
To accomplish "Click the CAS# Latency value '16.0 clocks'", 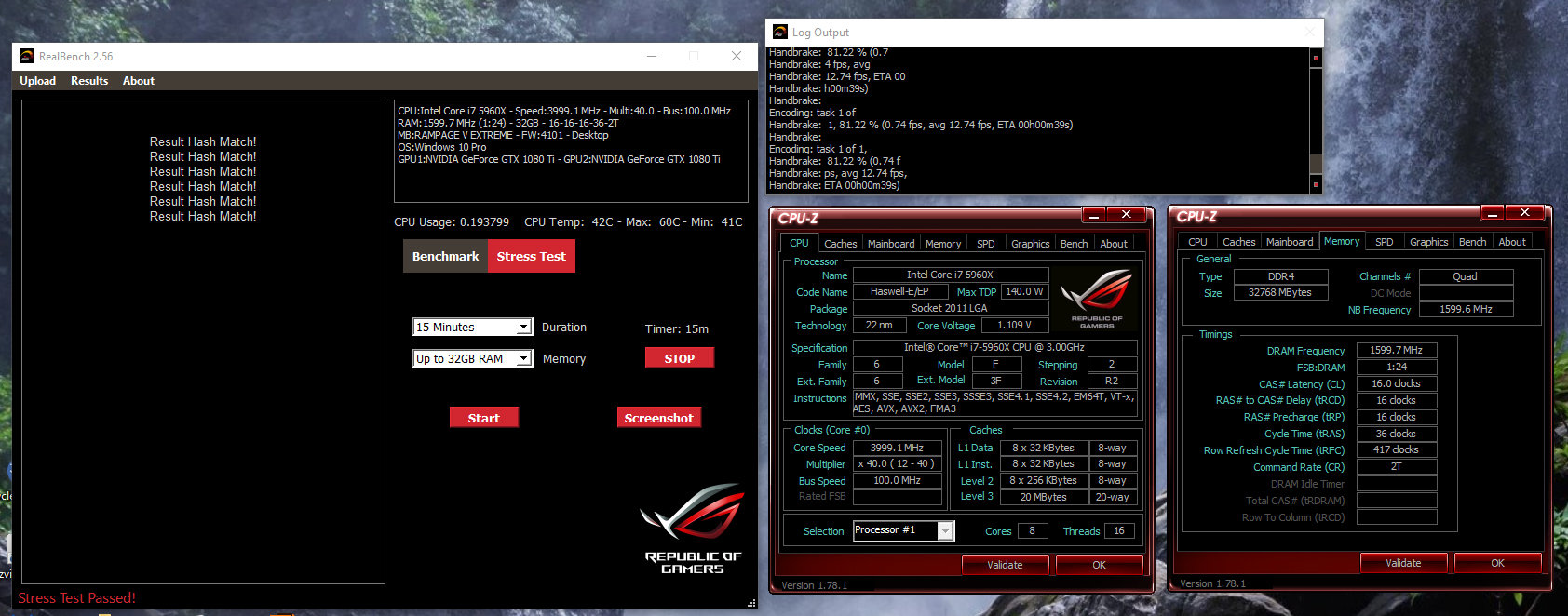I will tap(1397, 383).
